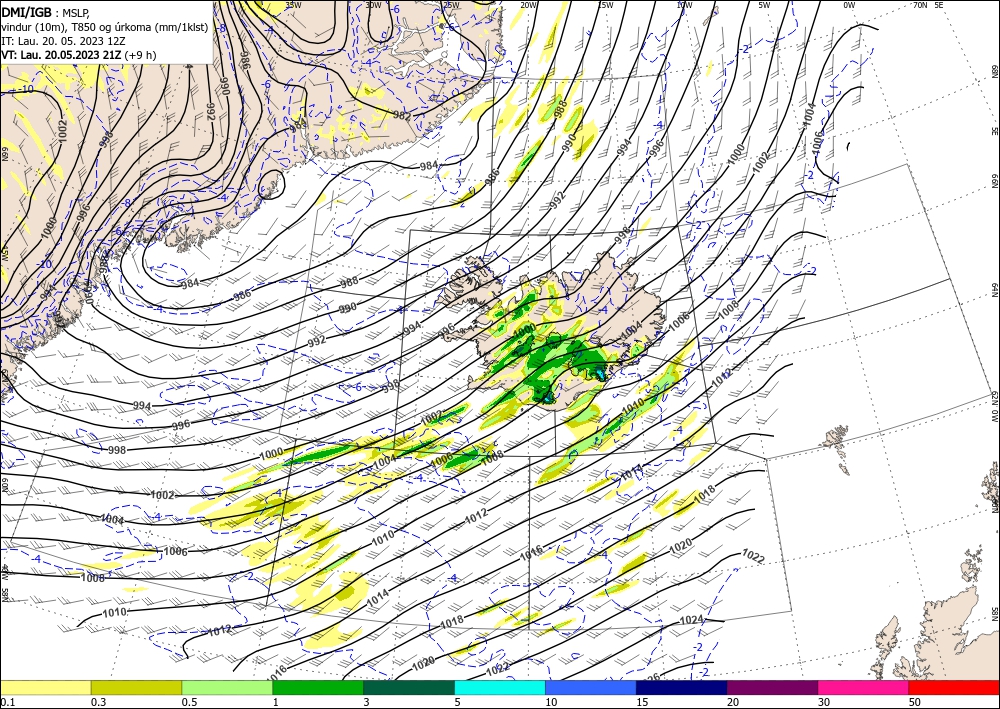The height and width of the screenshot is (709, 1000).
Task: Click the '15W' longitude label
Action: pyautogui.click(x=606, y=5)
